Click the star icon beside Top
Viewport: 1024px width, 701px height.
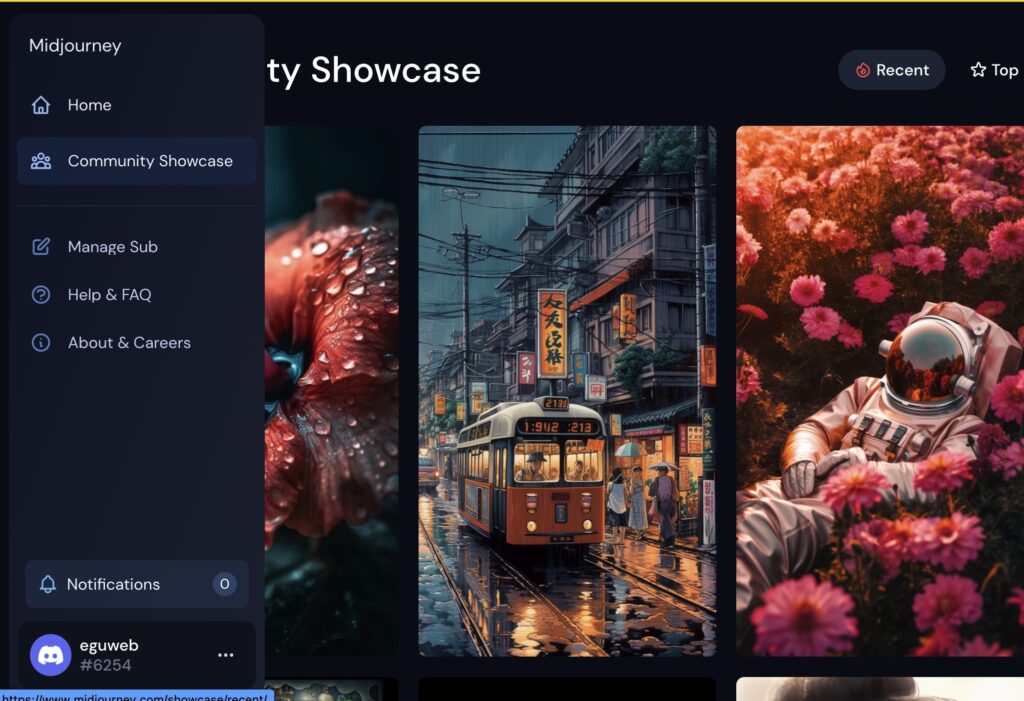coord(978,70)
